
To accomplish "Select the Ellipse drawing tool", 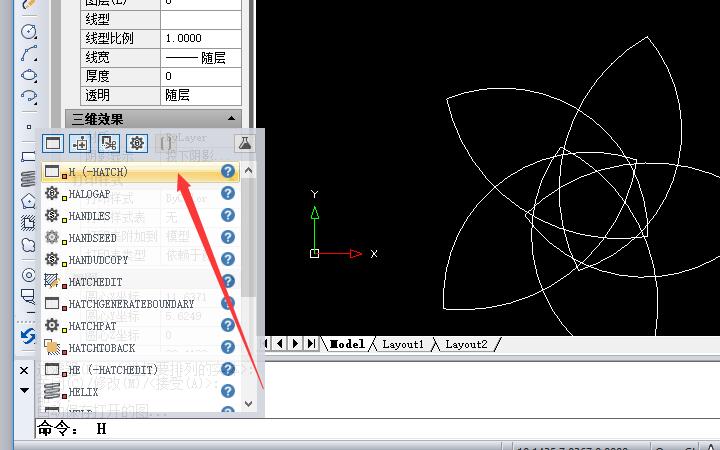I will (x=29, y=75).
